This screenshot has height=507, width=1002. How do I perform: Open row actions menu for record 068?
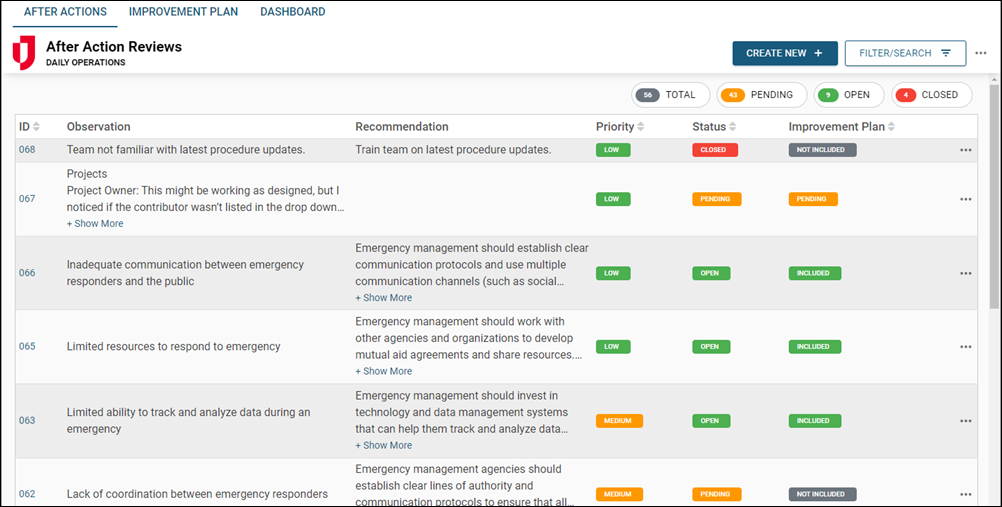(965, 150)
